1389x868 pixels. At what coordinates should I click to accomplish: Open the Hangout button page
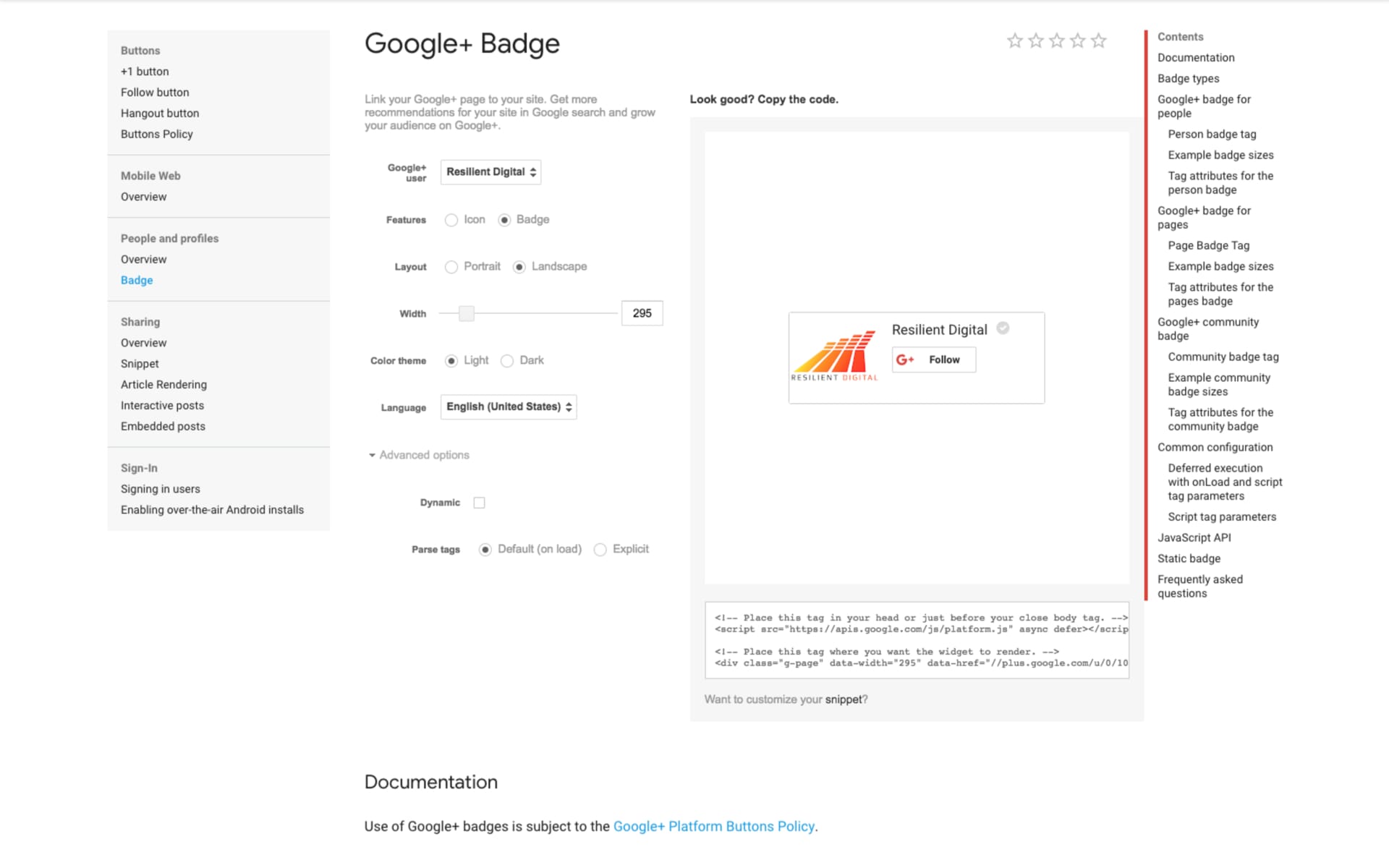(x=160, y=114)
